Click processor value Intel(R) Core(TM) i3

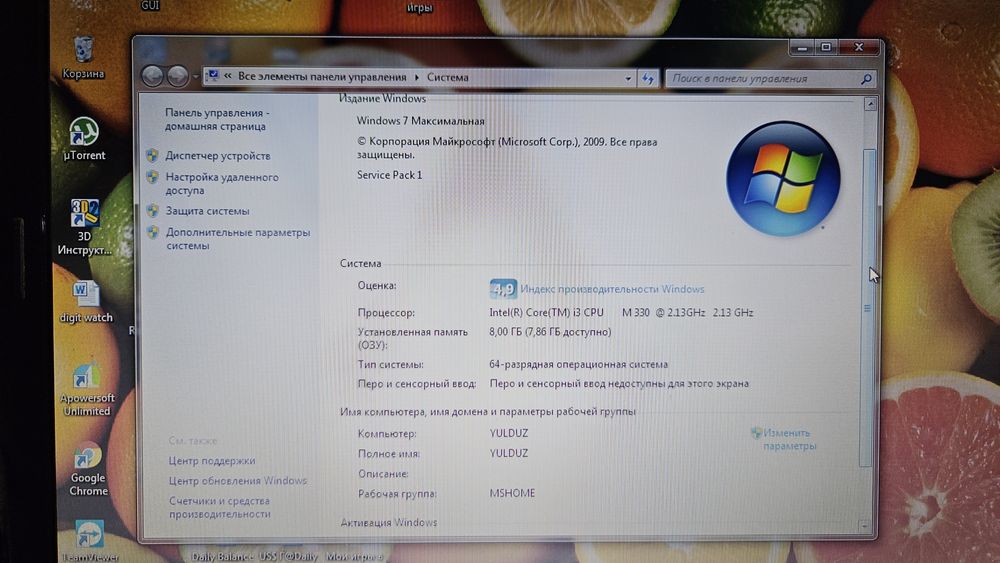click(621, 312)
